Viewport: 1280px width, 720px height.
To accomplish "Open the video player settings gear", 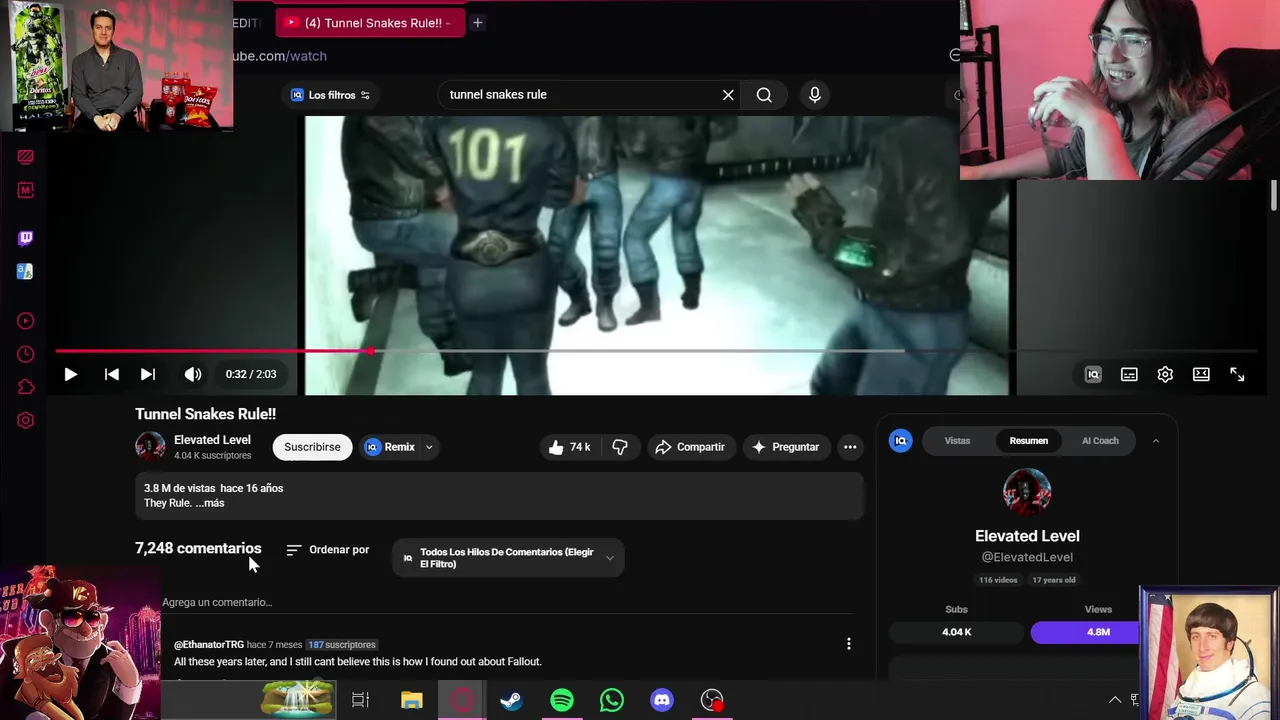I will tap(1165, 374).
